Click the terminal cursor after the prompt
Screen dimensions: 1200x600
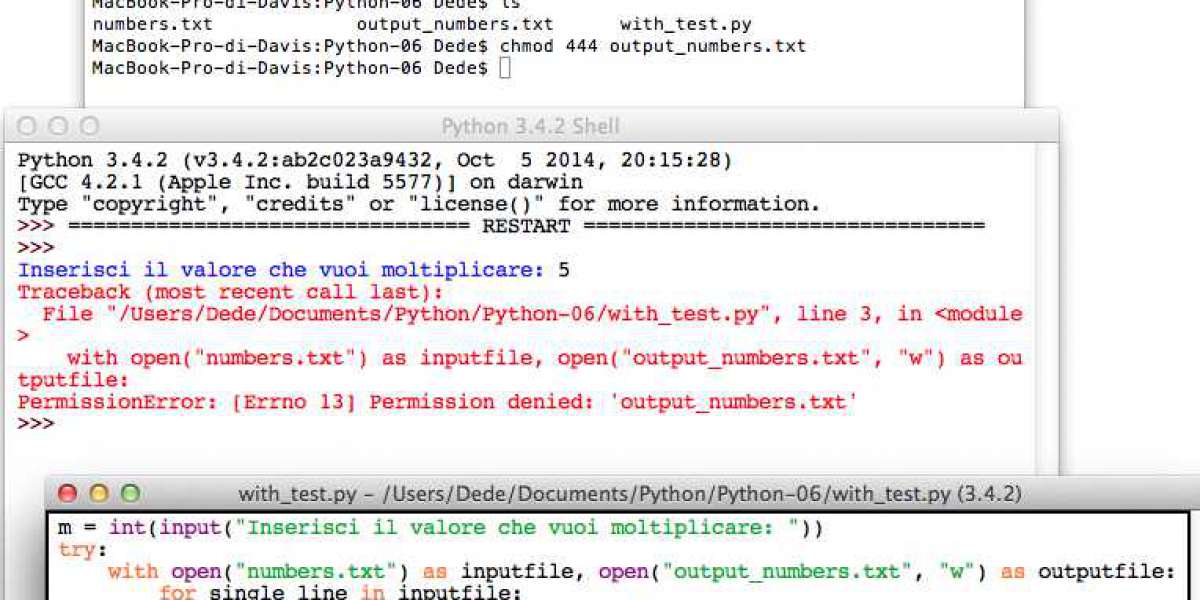[504, 68]
